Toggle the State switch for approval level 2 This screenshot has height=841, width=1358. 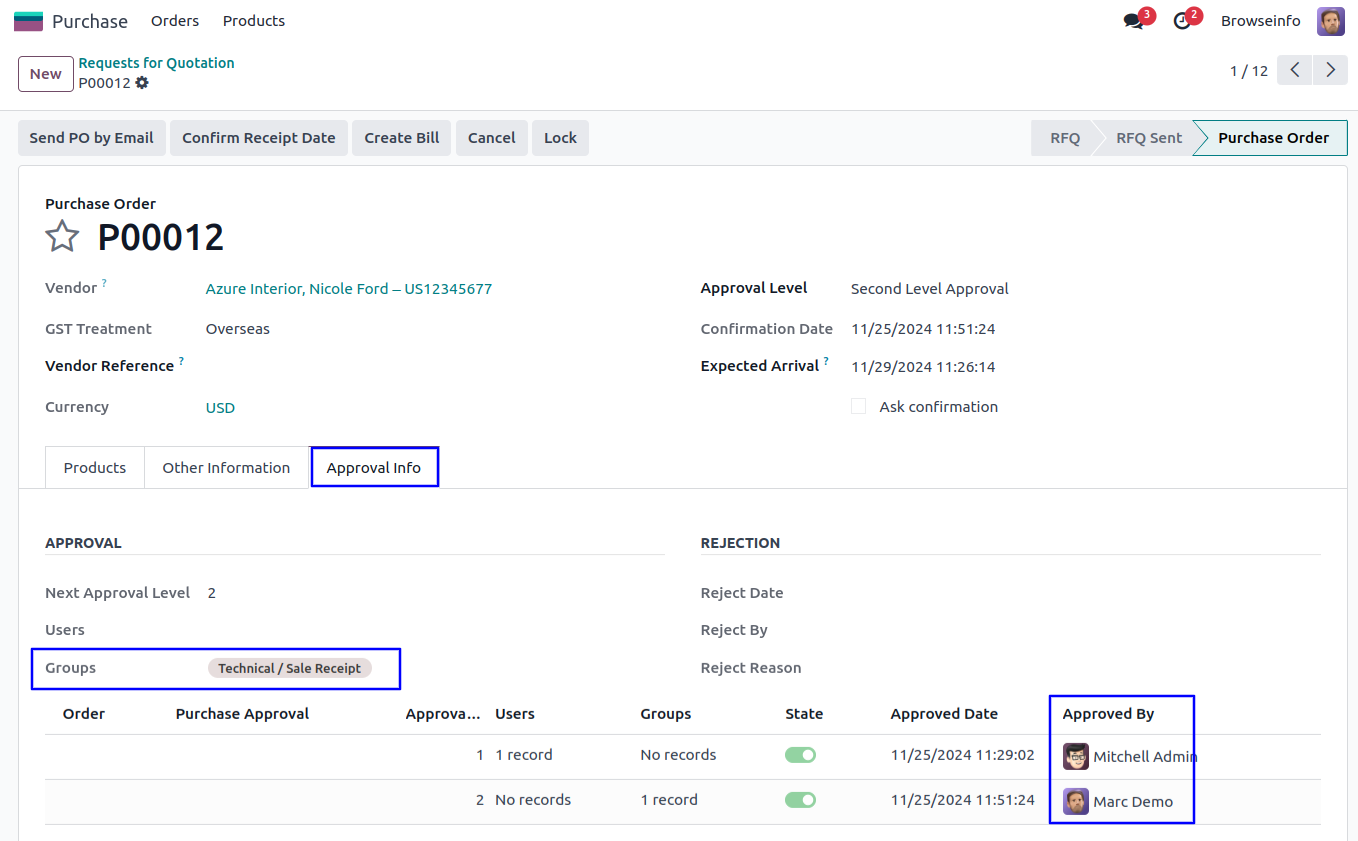pos(800,800)
